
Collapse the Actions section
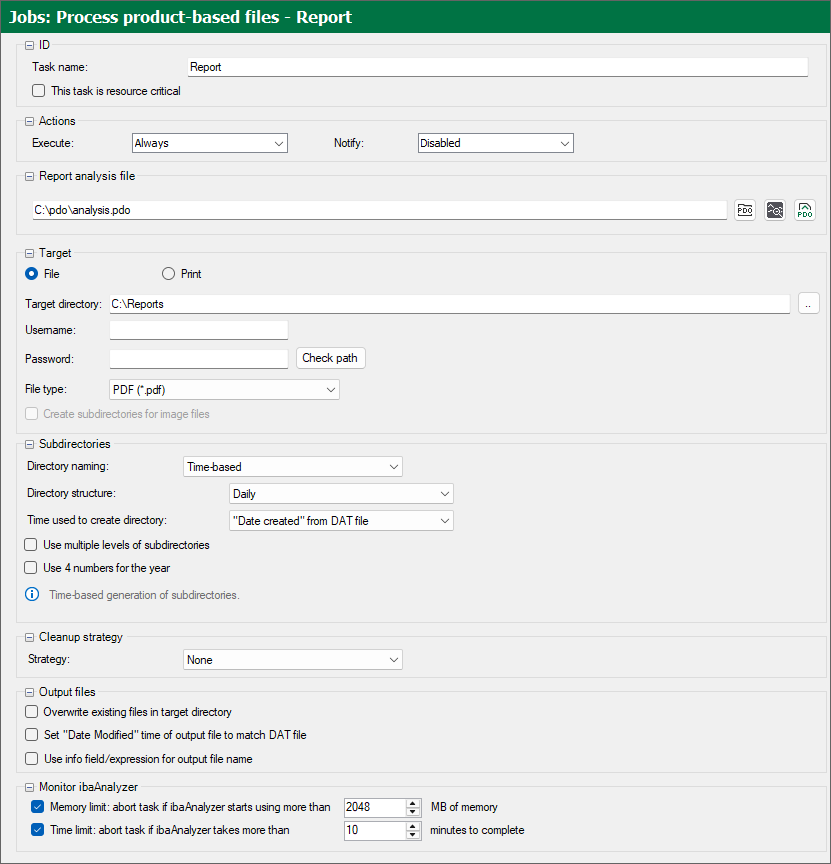pos(30,122)
